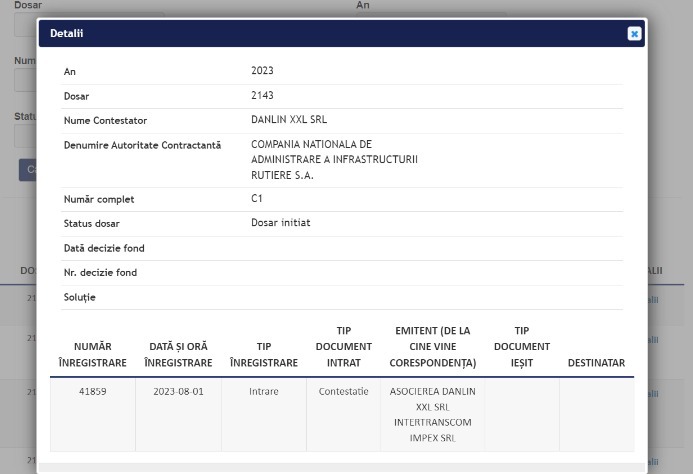Select the complet number C1

pyautogui.click(x=257, y=199)
